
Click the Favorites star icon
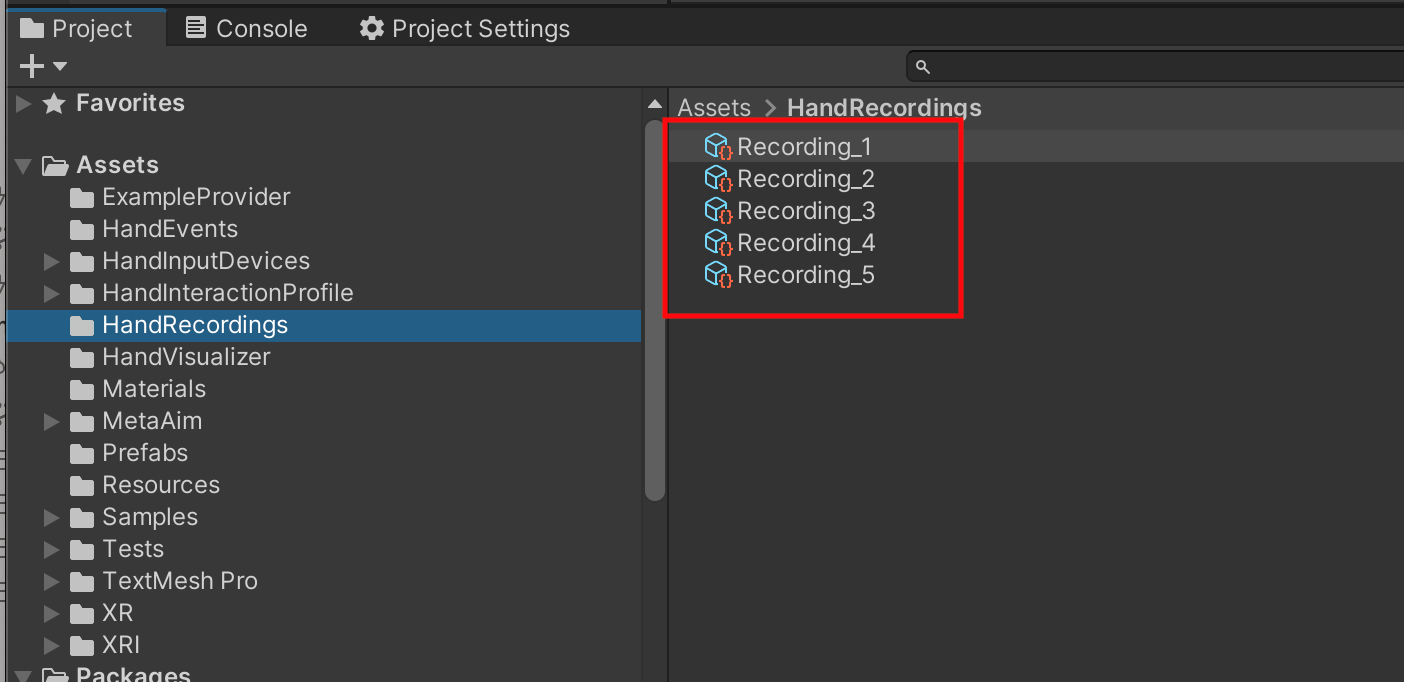(54, 102)
